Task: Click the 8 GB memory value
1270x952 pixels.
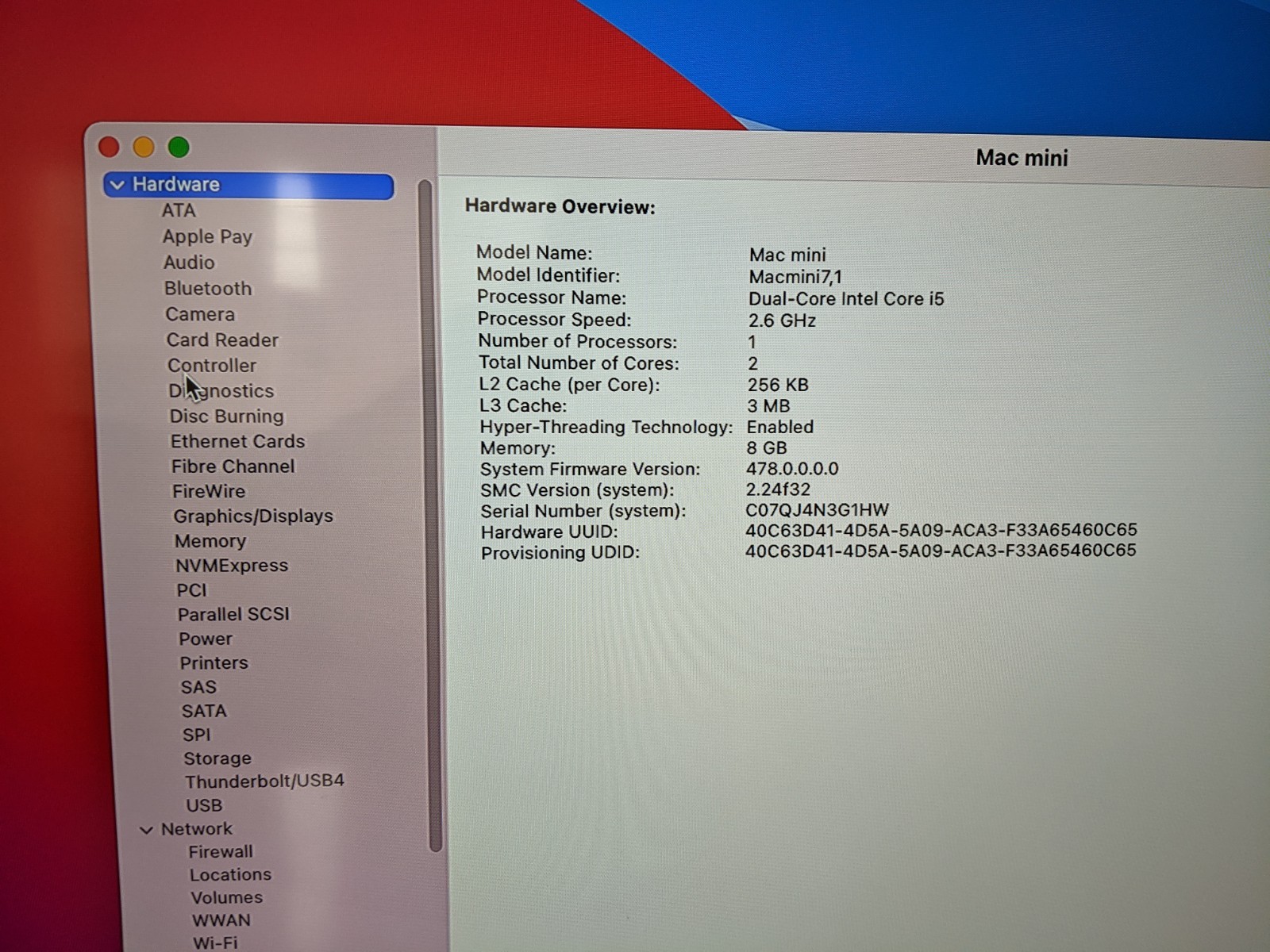Action: tap(767, 448)
